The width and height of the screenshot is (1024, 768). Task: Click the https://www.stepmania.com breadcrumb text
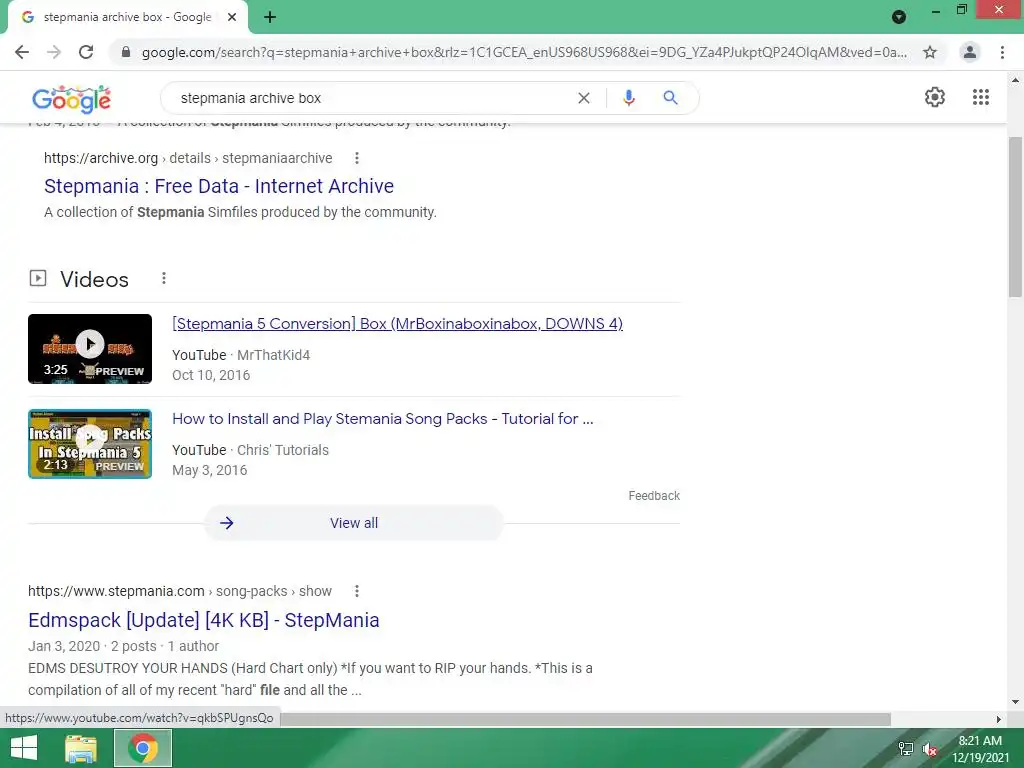[x=116, y=591]
